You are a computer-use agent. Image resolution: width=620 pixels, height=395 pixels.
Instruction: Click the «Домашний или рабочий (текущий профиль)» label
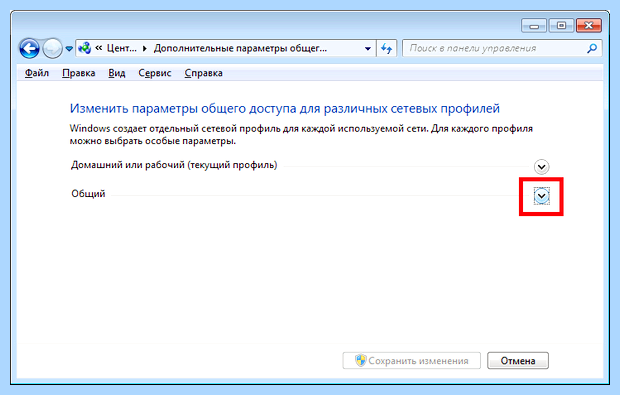[174, 165]
